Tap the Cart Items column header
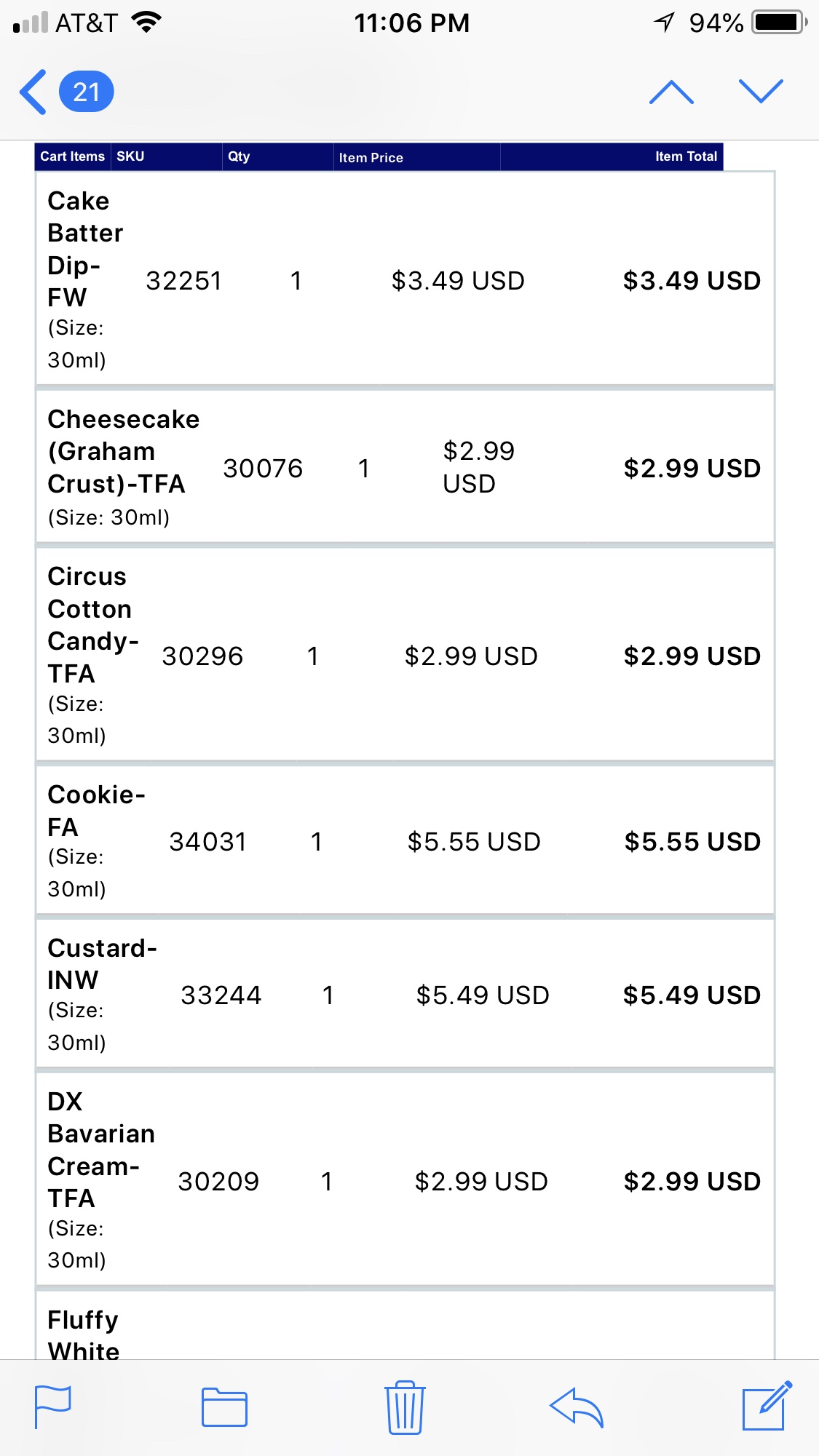The height and width of the screenshot is (1456, 819). pyautogui.click(x=72, y=156)
